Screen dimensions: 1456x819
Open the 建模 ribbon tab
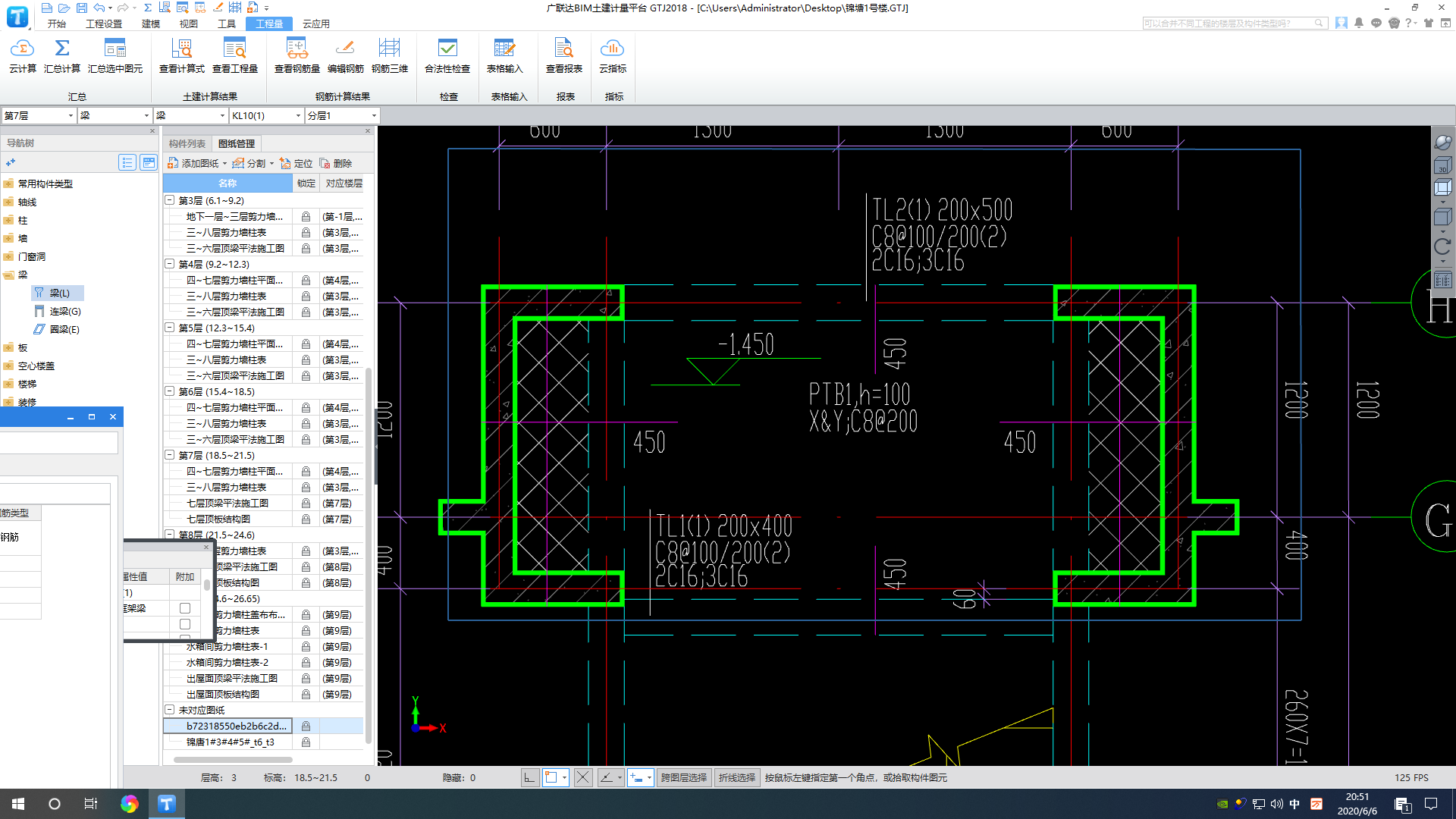click(151, 24)
